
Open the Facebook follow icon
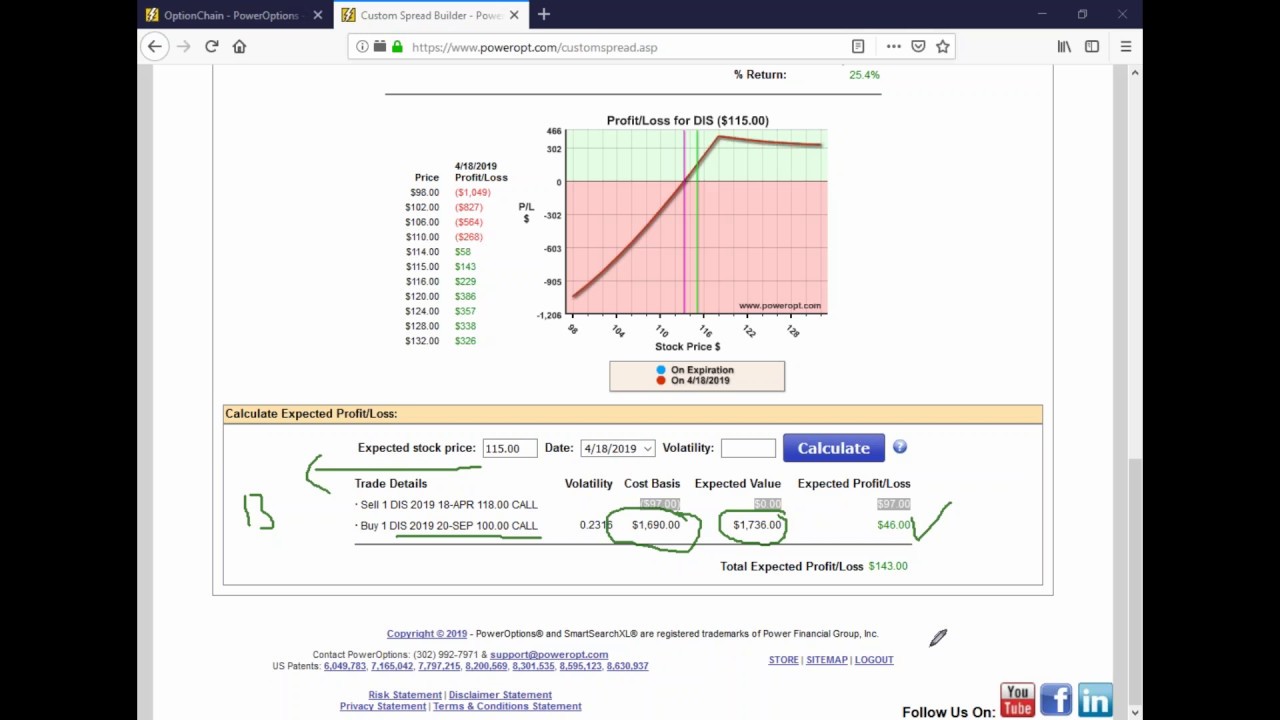tap(1056, 699)
